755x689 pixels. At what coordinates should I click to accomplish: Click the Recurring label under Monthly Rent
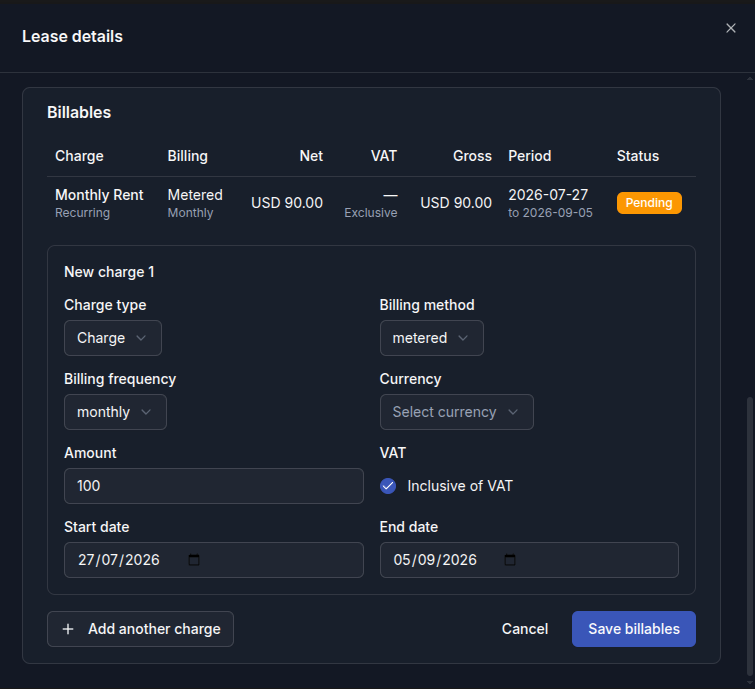(82, 213)
